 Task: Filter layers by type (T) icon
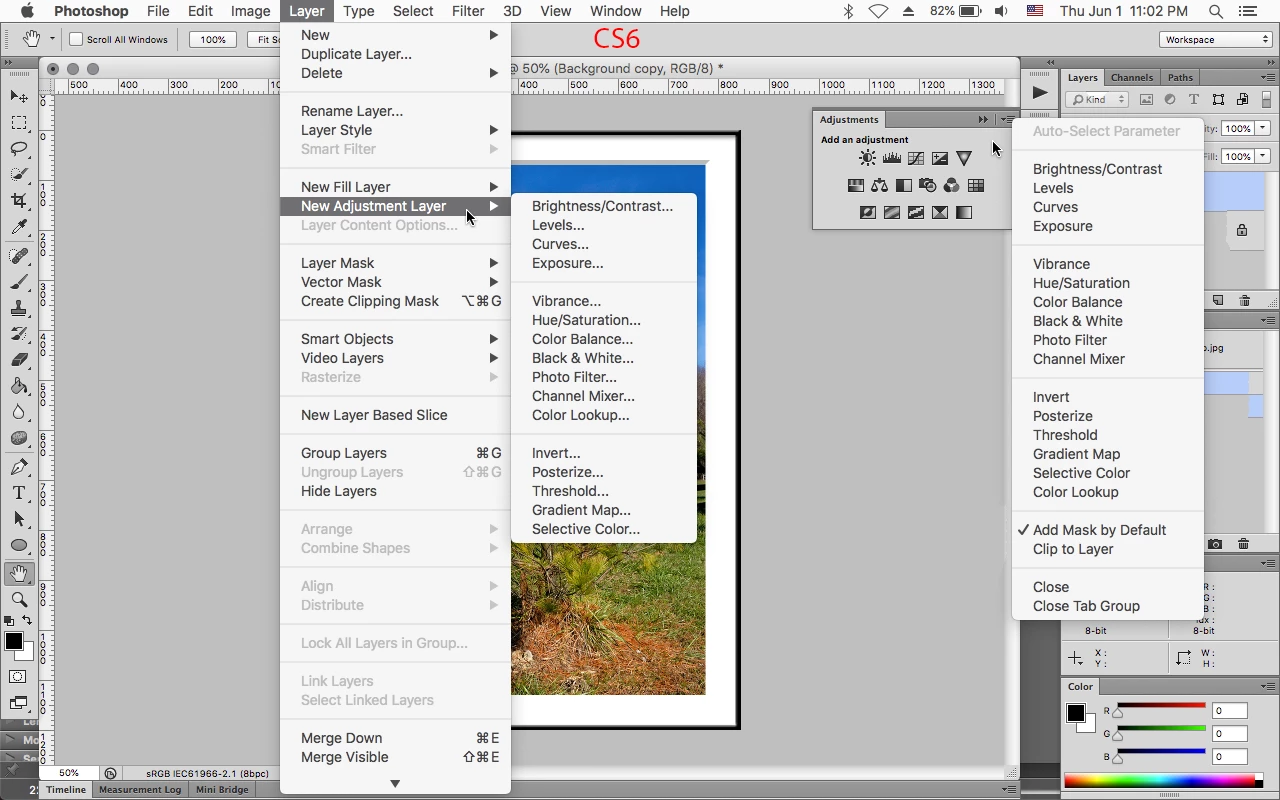(1194, 99)
